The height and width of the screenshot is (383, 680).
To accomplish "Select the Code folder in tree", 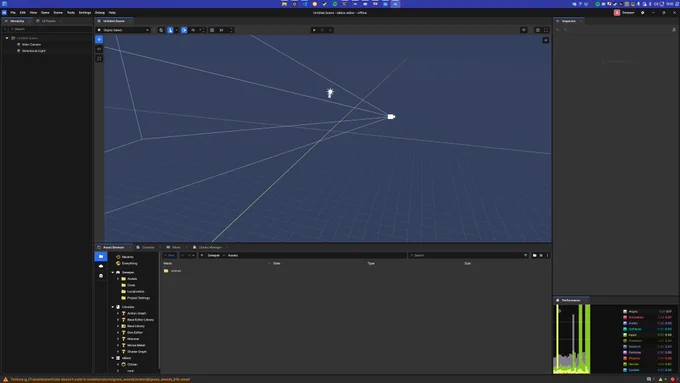I will tap(131, 285).
